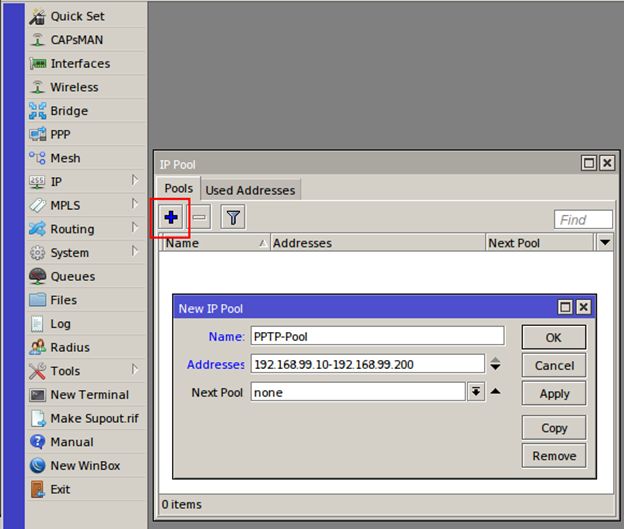
Task: Open the IP submenu
Action: click(x=86, y=182)
